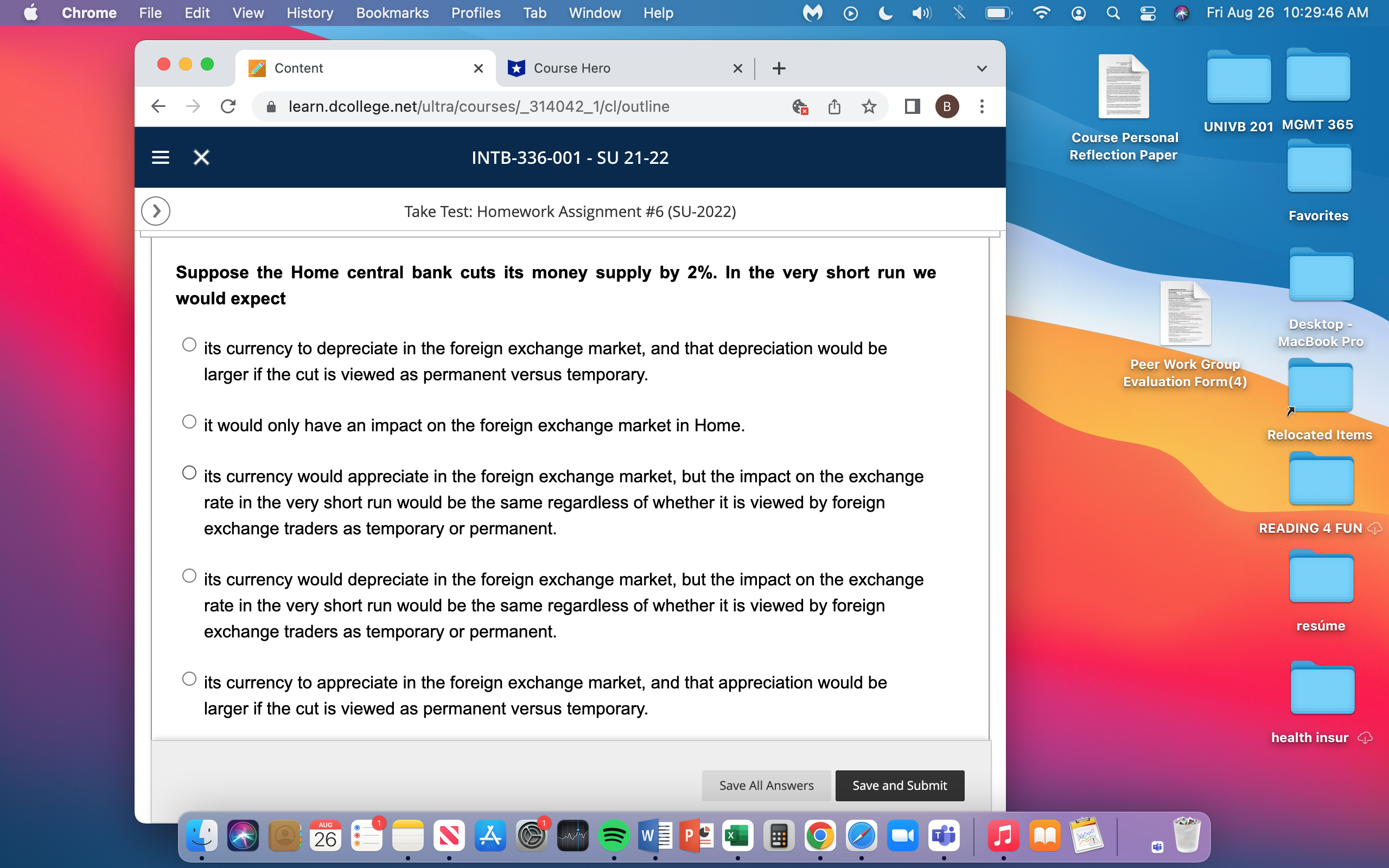Image resolution: width=1389 pixels, height=868 pixels.
Task: Open Chrome's three-dot menu
Action: point(982,106)
